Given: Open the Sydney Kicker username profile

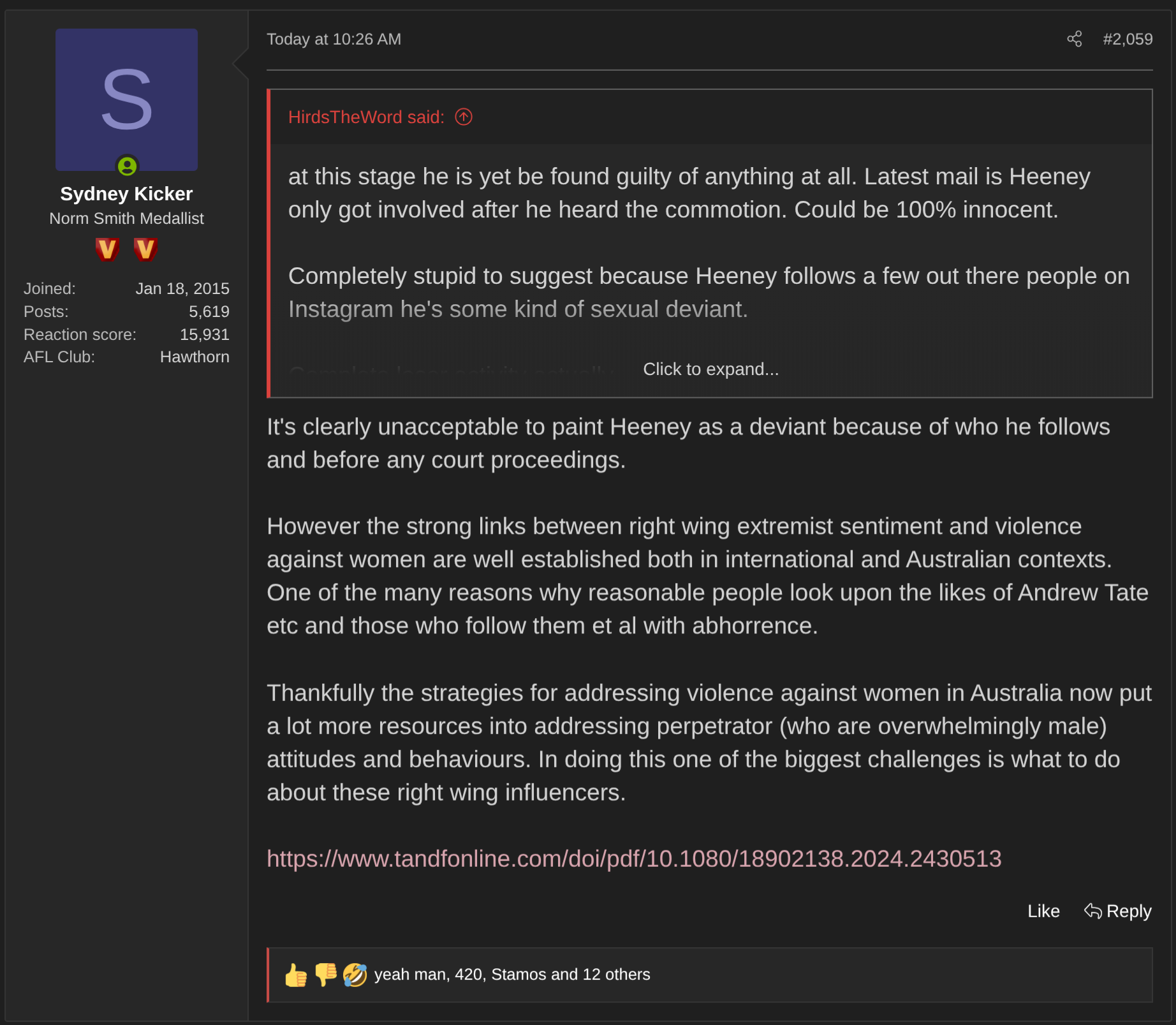Looking at the screenshot, I should [x=126, y=193].
